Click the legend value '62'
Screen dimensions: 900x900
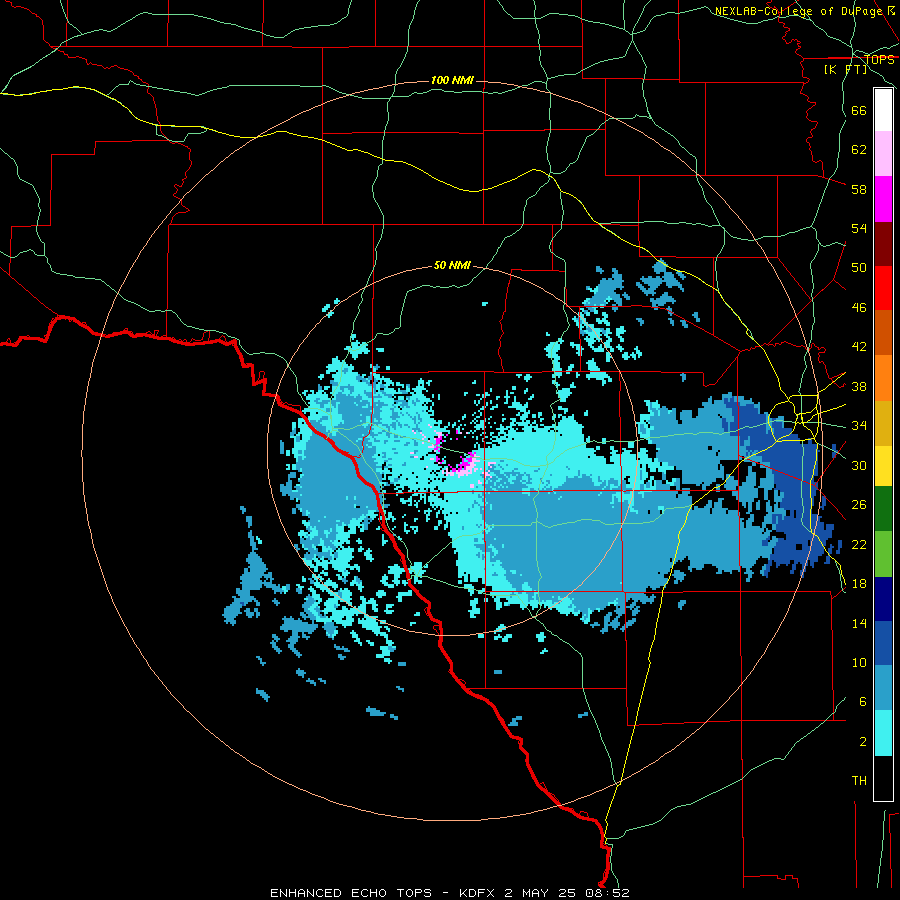click(859, 150)
